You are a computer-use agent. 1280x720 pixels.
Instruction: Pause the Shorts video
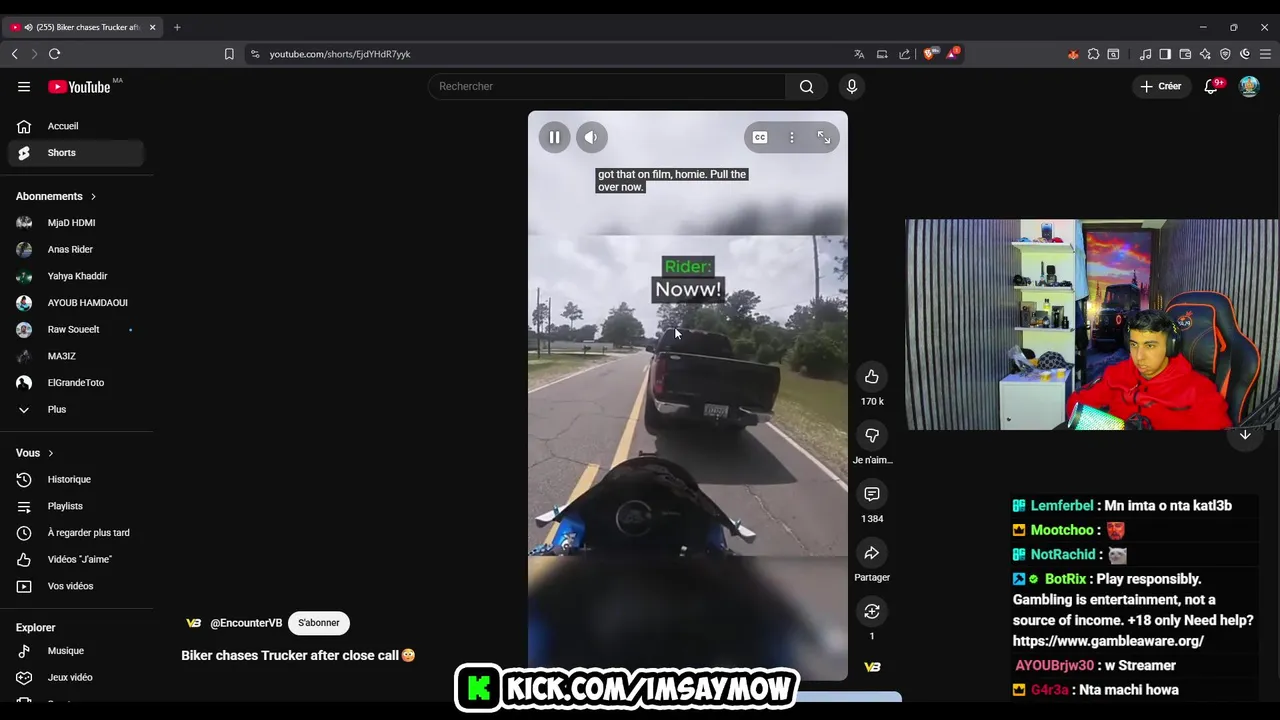tap(554, 137)
